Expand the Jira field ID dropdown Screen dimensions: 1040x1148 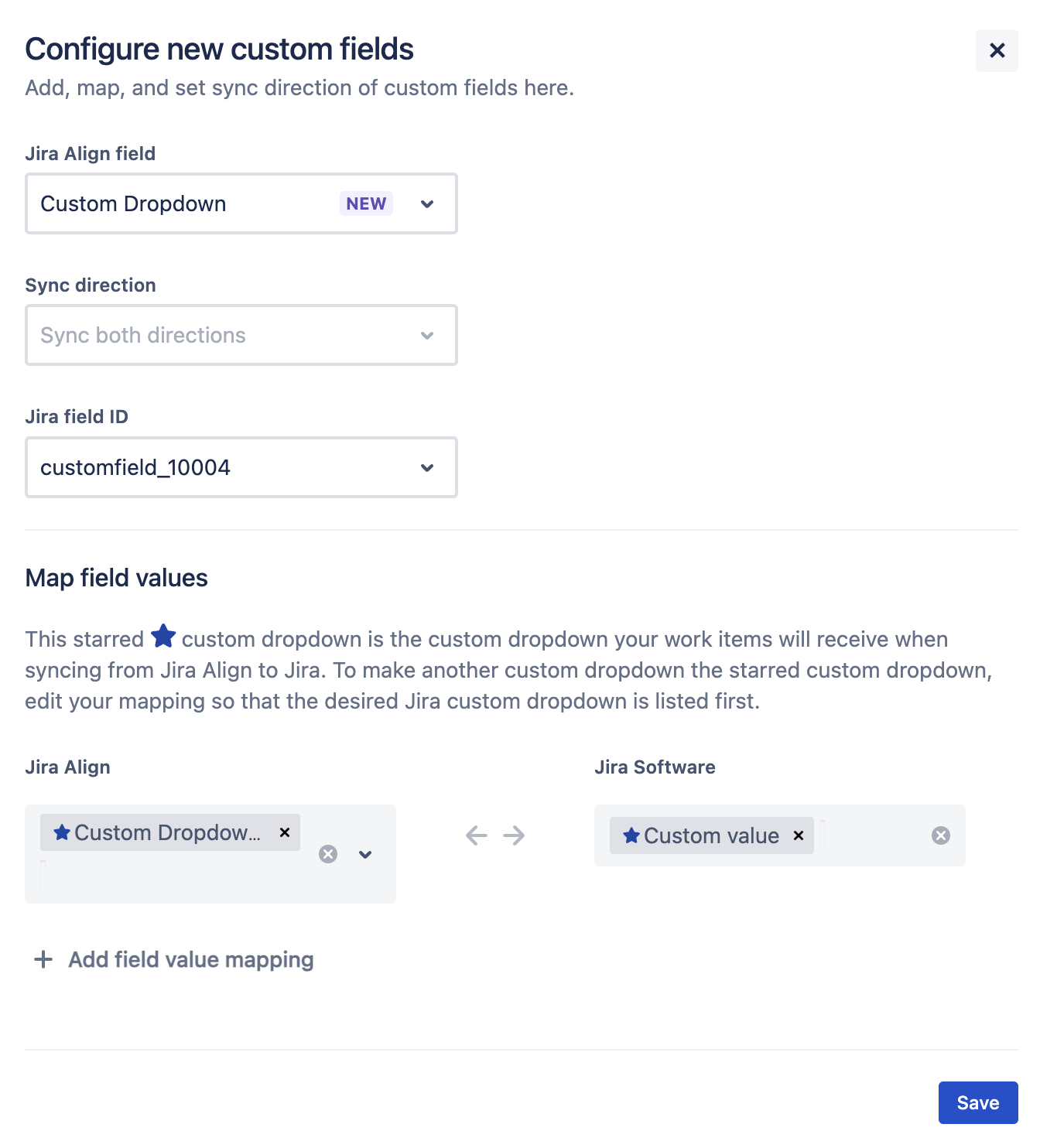426,467
